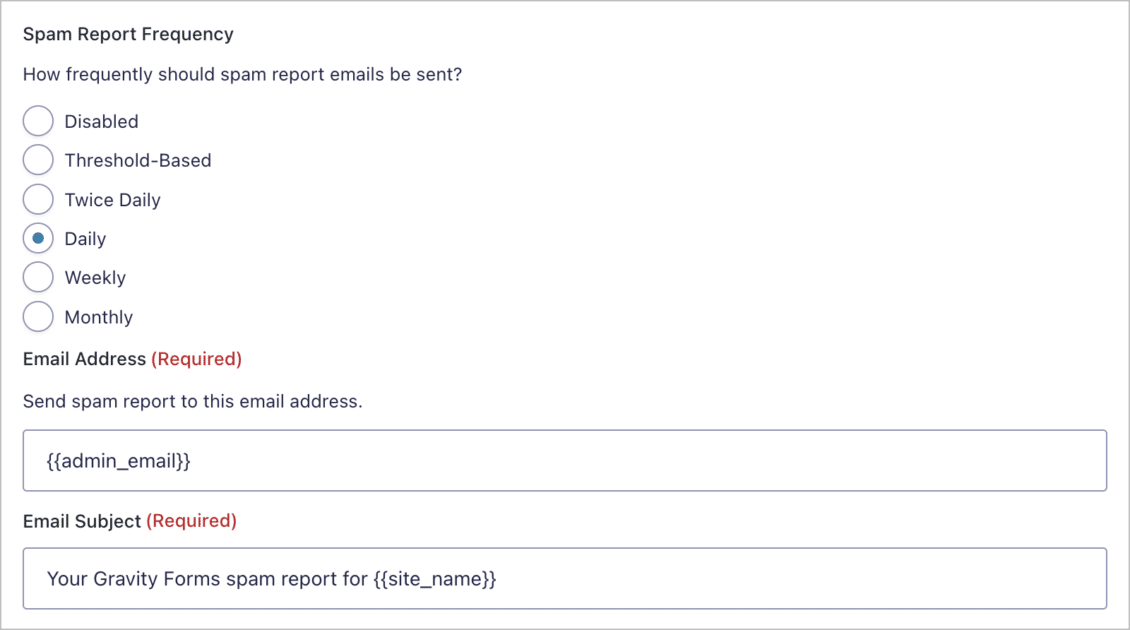Click inside the Email Subject field
The image size is (1130, 630).
(565, 578)
